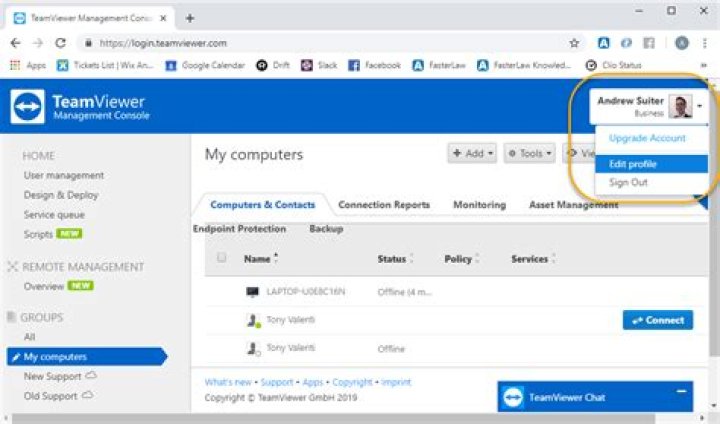The width and height of the screenshot is (720, 424).
Task: Select the All group in sidebar
Action: (x=29, y=337)
